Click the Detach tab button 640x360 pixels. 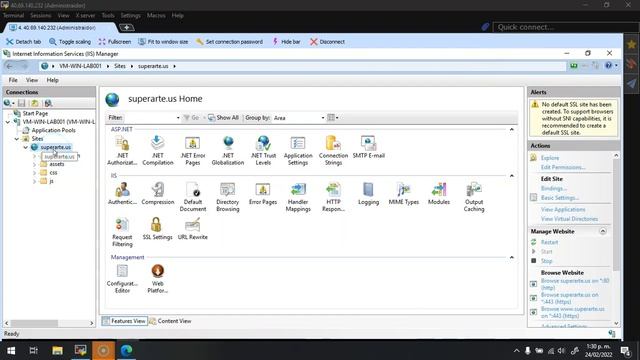pos(23,42)
